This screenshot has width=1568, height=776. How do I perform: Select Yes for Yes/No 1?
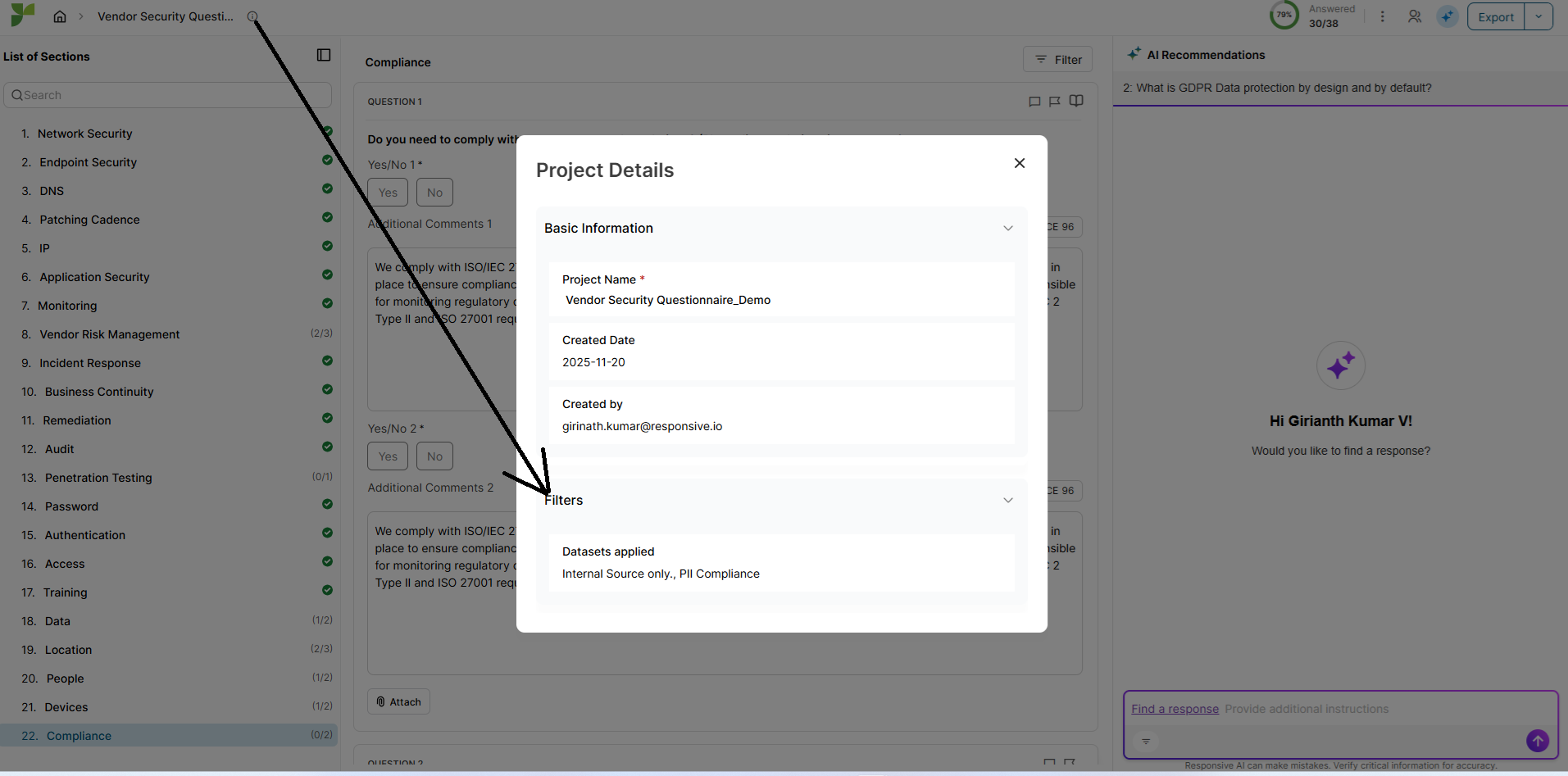388,193
